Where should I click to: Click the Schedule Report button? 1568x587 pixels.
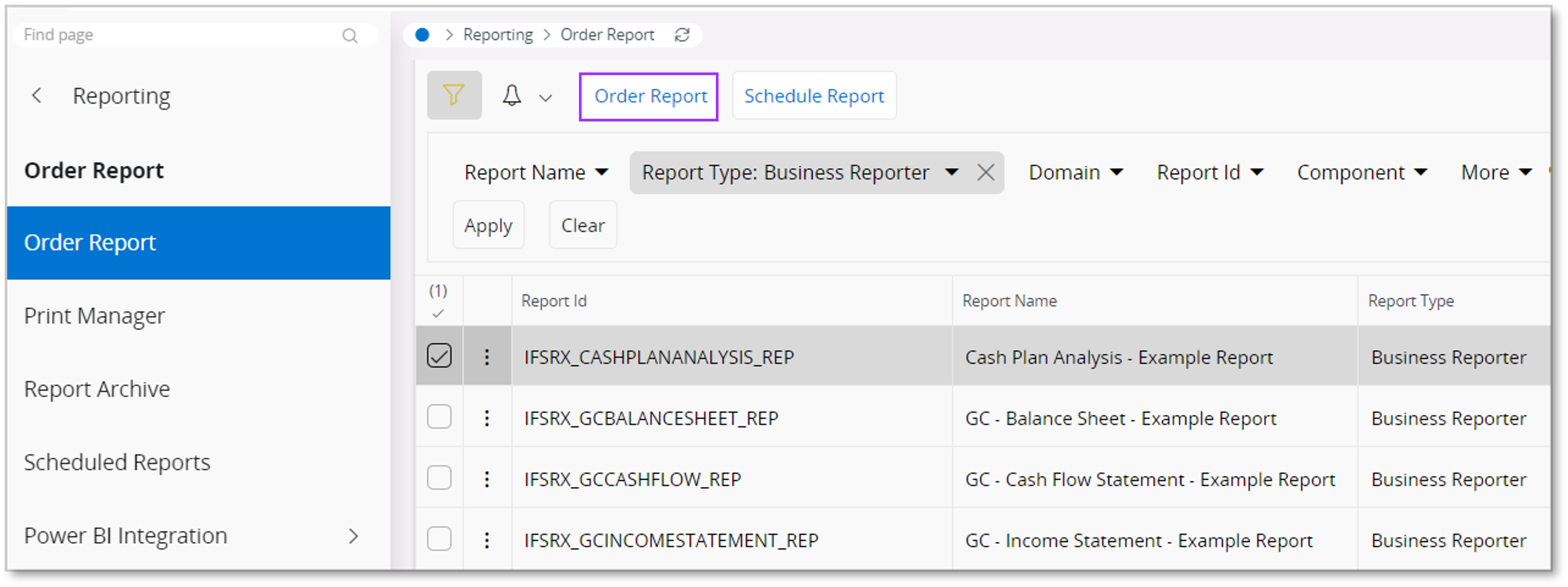coord(814,95)
